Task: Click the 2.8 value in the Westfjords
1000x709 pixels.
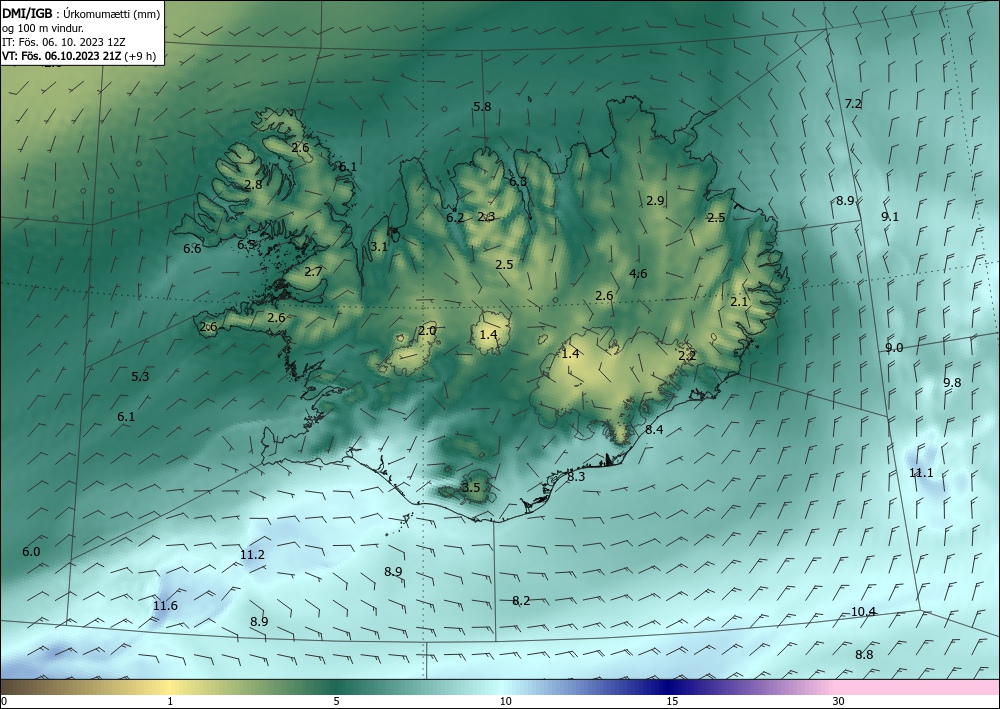Action: (x=253, y=185)
